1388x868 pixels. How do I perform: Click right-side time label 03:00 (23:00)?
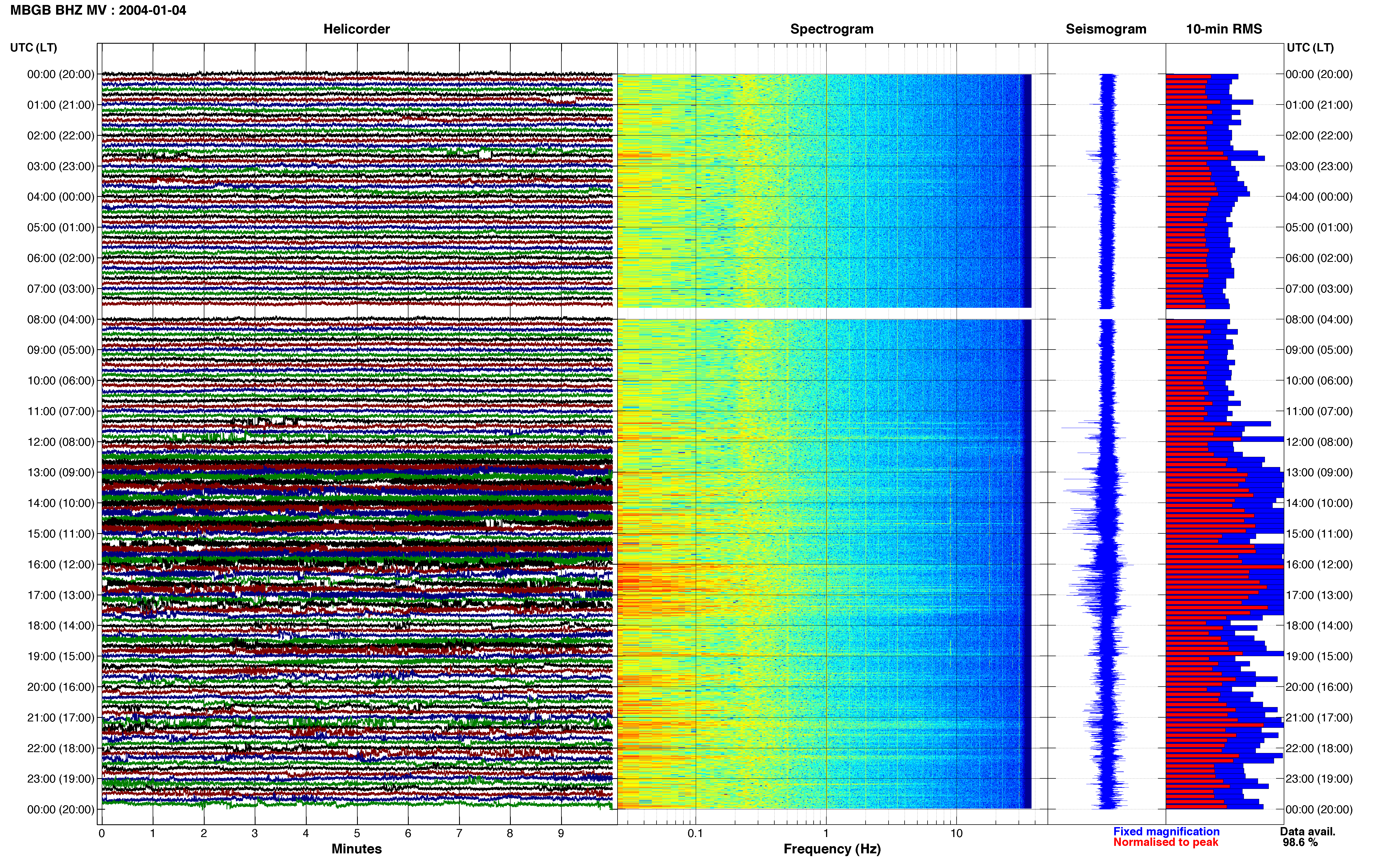(1319, 166)
